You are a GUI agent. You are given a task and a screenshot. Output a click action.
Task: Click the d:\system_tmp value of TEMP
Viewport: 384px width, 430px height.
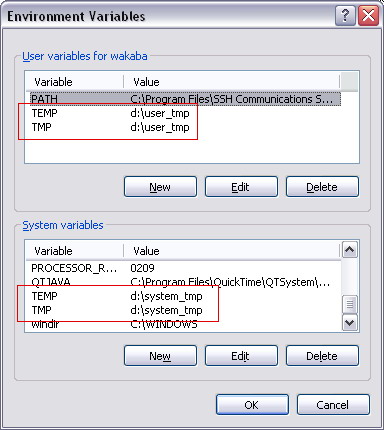pyautogui.click(x=166, y=296)
